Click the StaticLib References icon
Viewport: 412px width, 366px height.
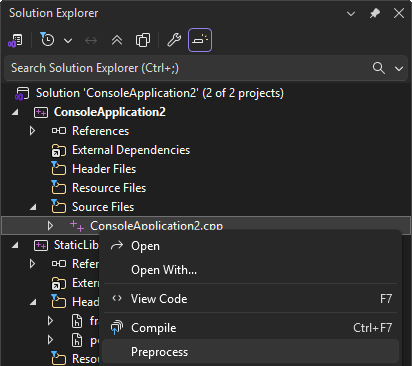[59, 264]
